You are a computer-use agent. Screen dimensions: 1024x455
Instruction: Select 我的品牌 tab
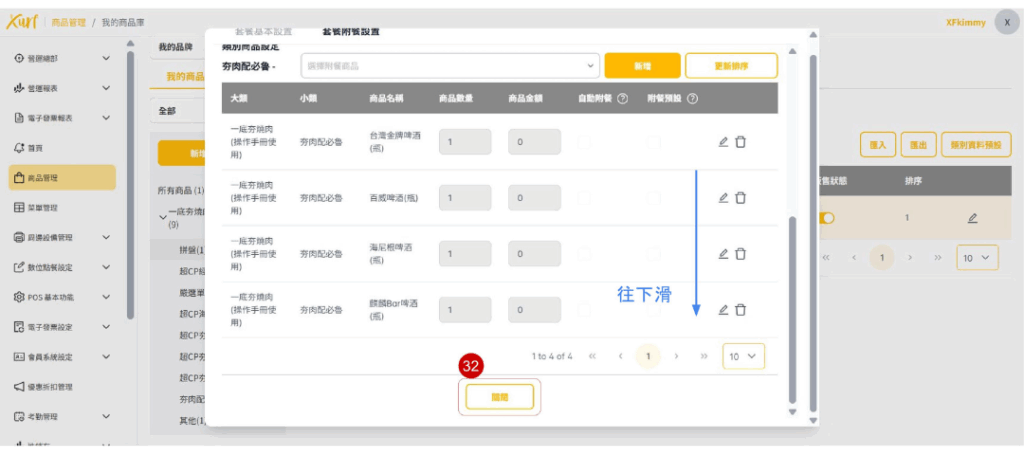[176, 47]
